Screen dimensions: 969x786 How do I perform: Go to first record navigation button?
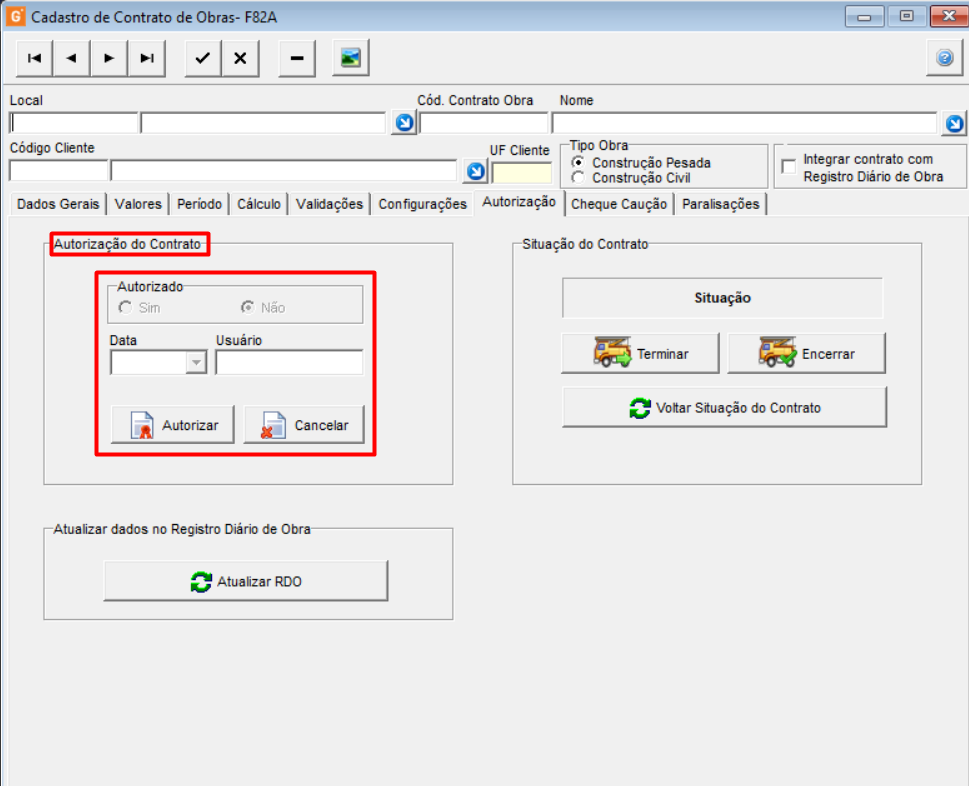pyautogui.click(x=35, y=58)
